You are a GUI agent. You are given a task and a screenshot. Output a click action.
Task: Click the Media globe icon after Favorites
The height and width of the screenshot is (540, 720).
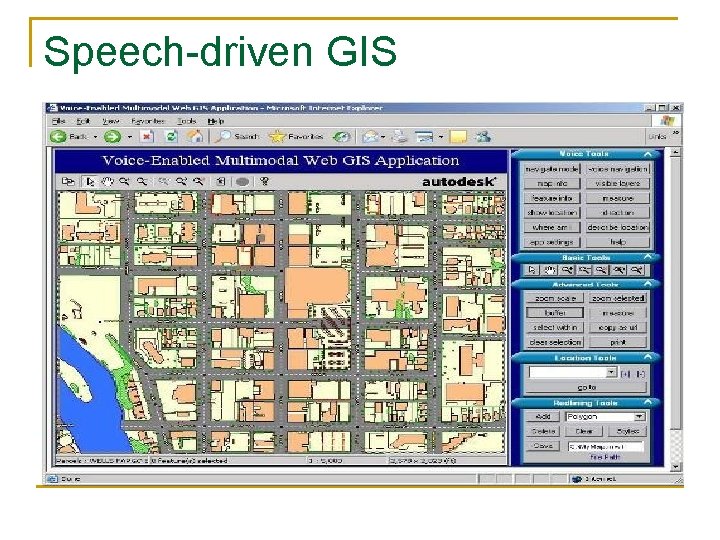341,136
